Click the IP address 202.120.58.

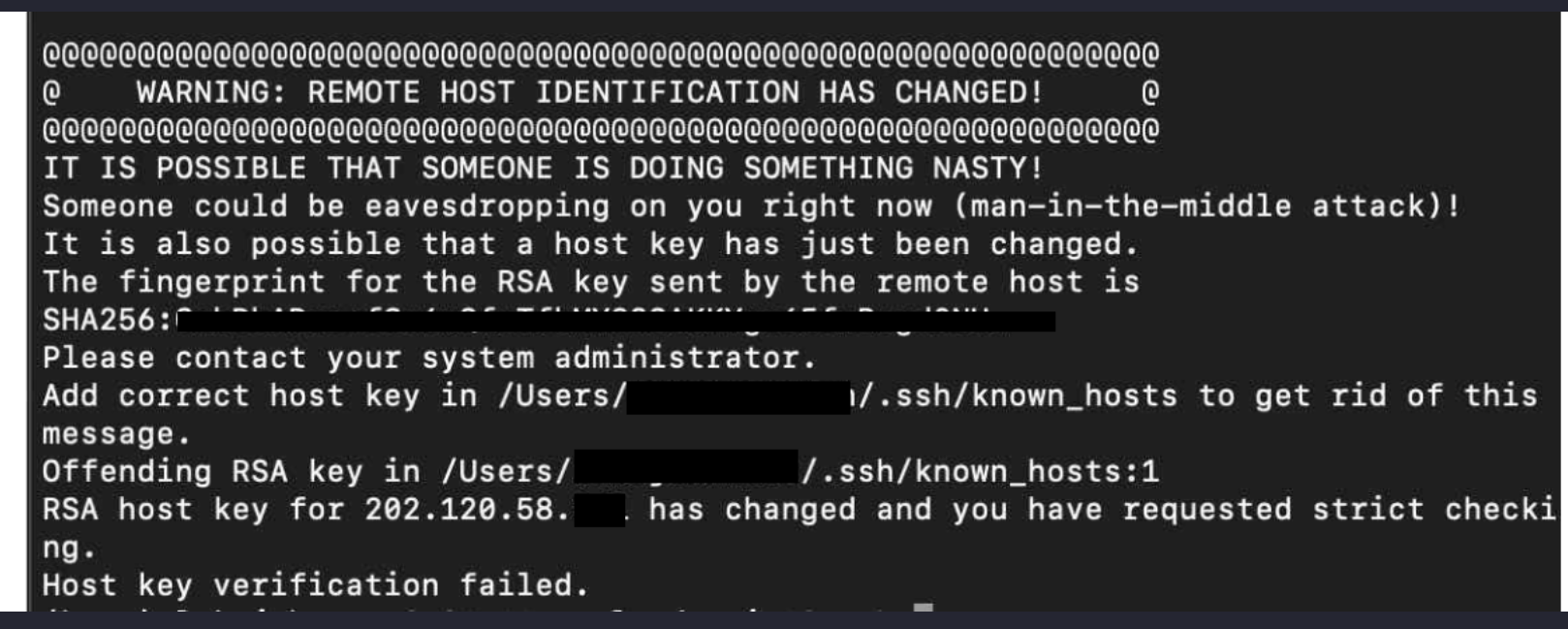click(467, 510)
